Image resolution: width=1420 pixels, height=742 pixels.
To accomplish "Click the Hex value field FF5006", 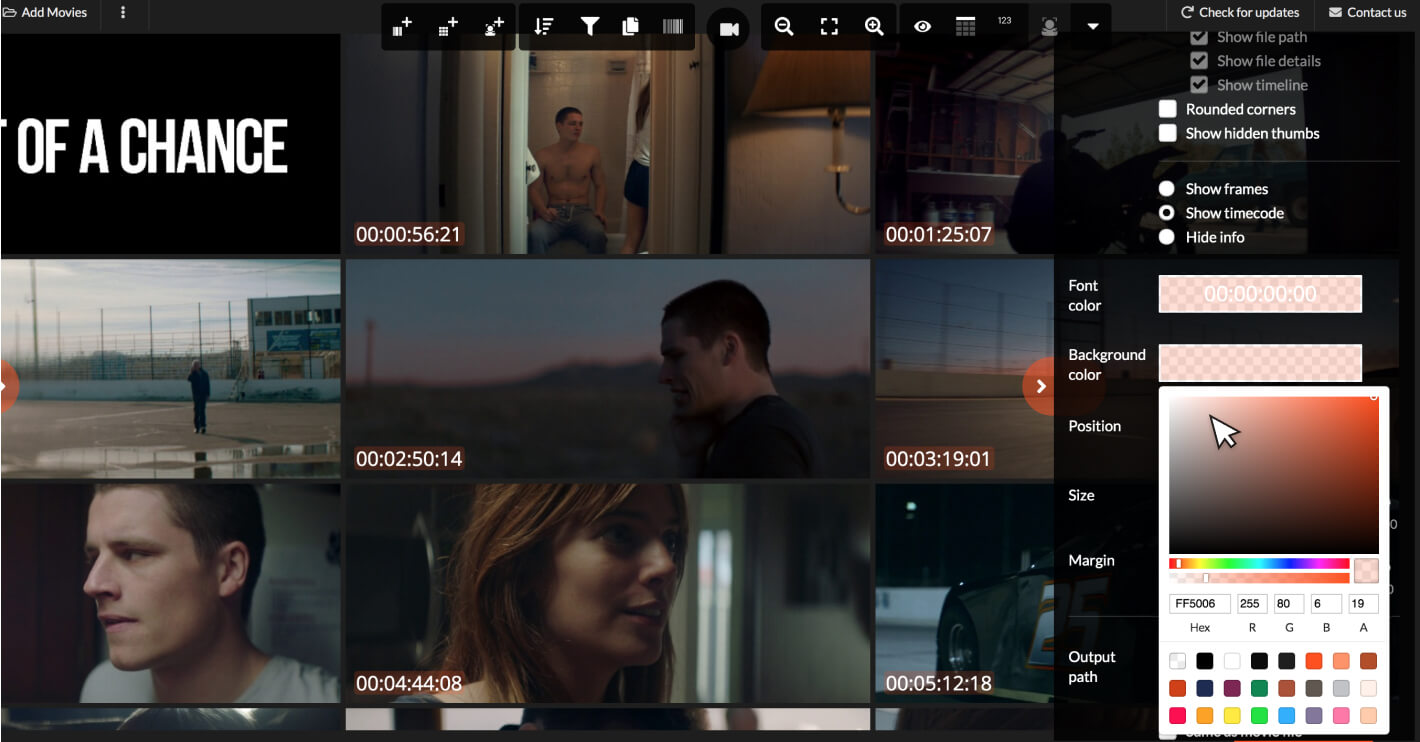I will (x=1200, y=604).
